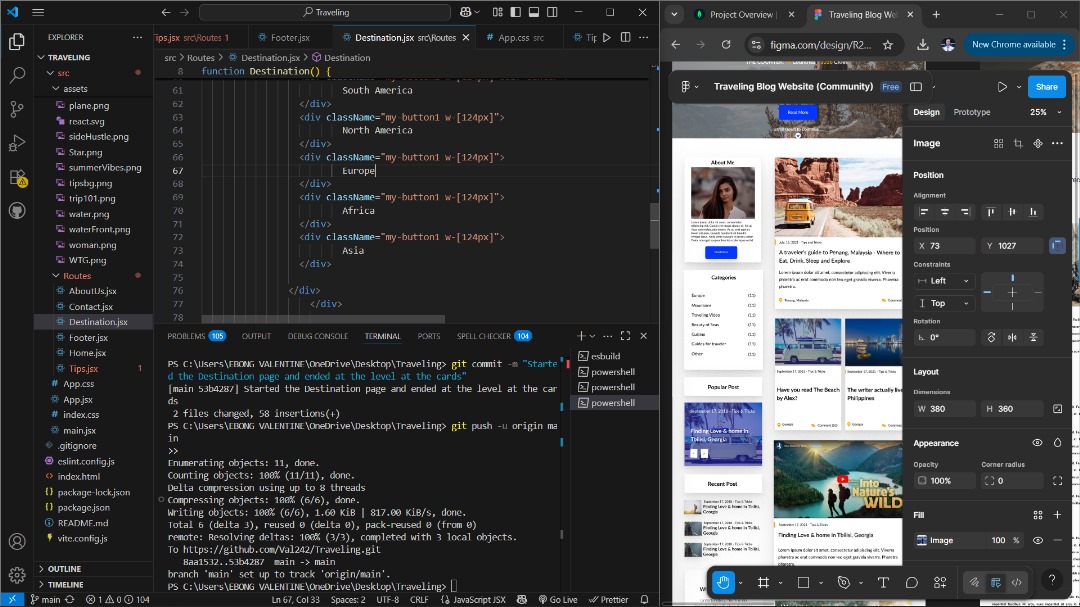1080x607 pixels.
Task: Open the Actions tool in Figma toolbar
Action: click(x=940, y=582)
